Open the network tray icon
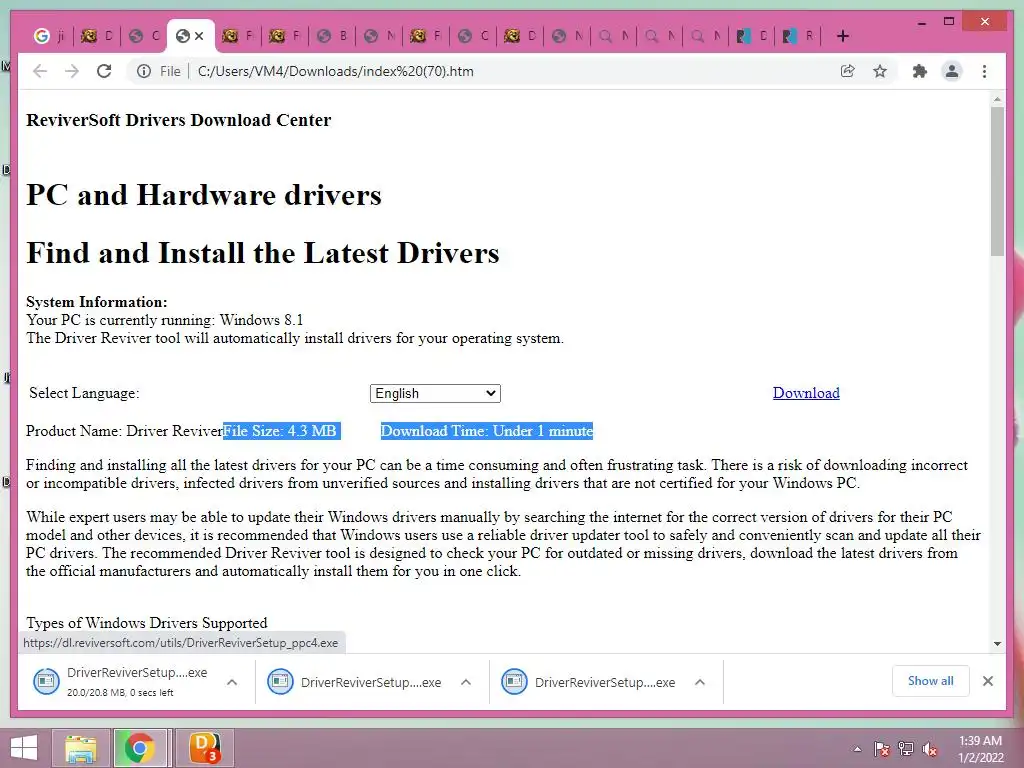 (906, 749)
